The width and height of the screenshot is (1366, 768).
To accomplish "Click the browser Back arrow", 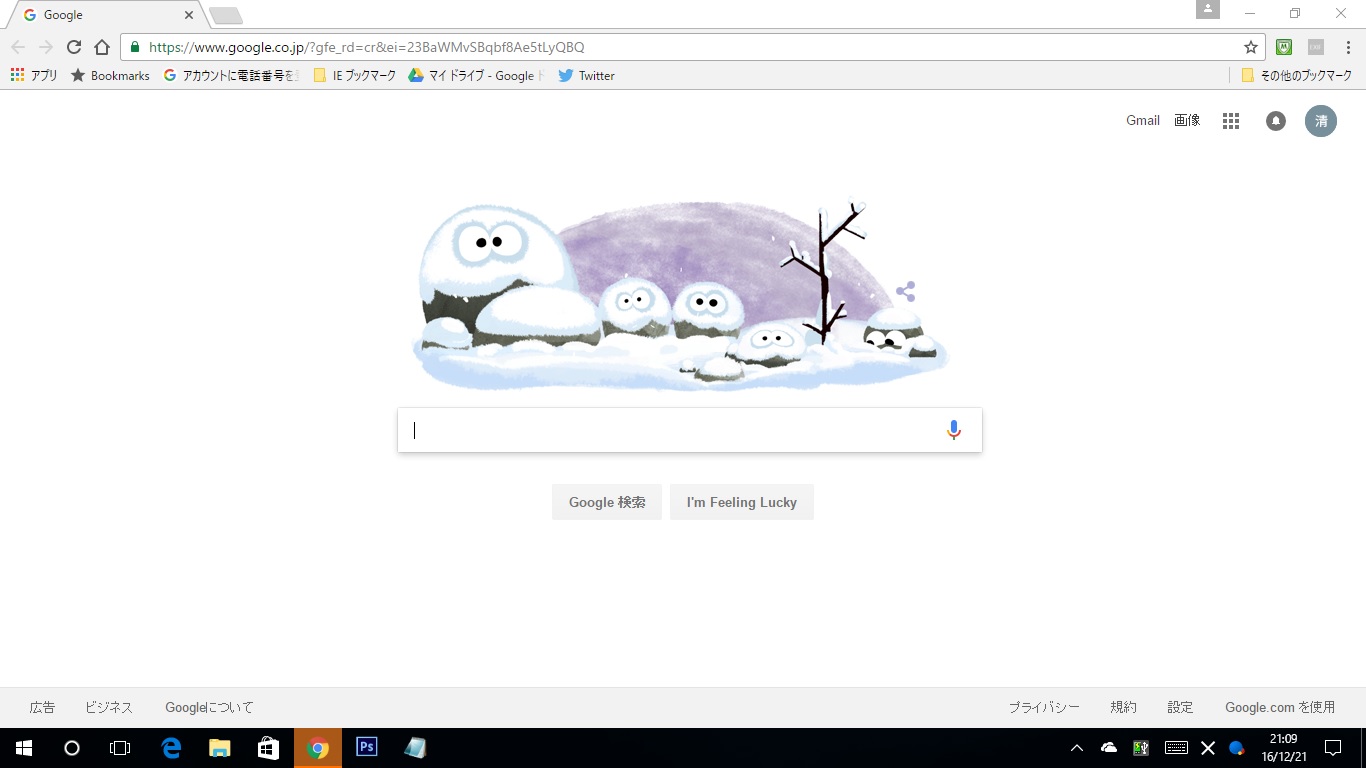I will [x=18, y=47].
